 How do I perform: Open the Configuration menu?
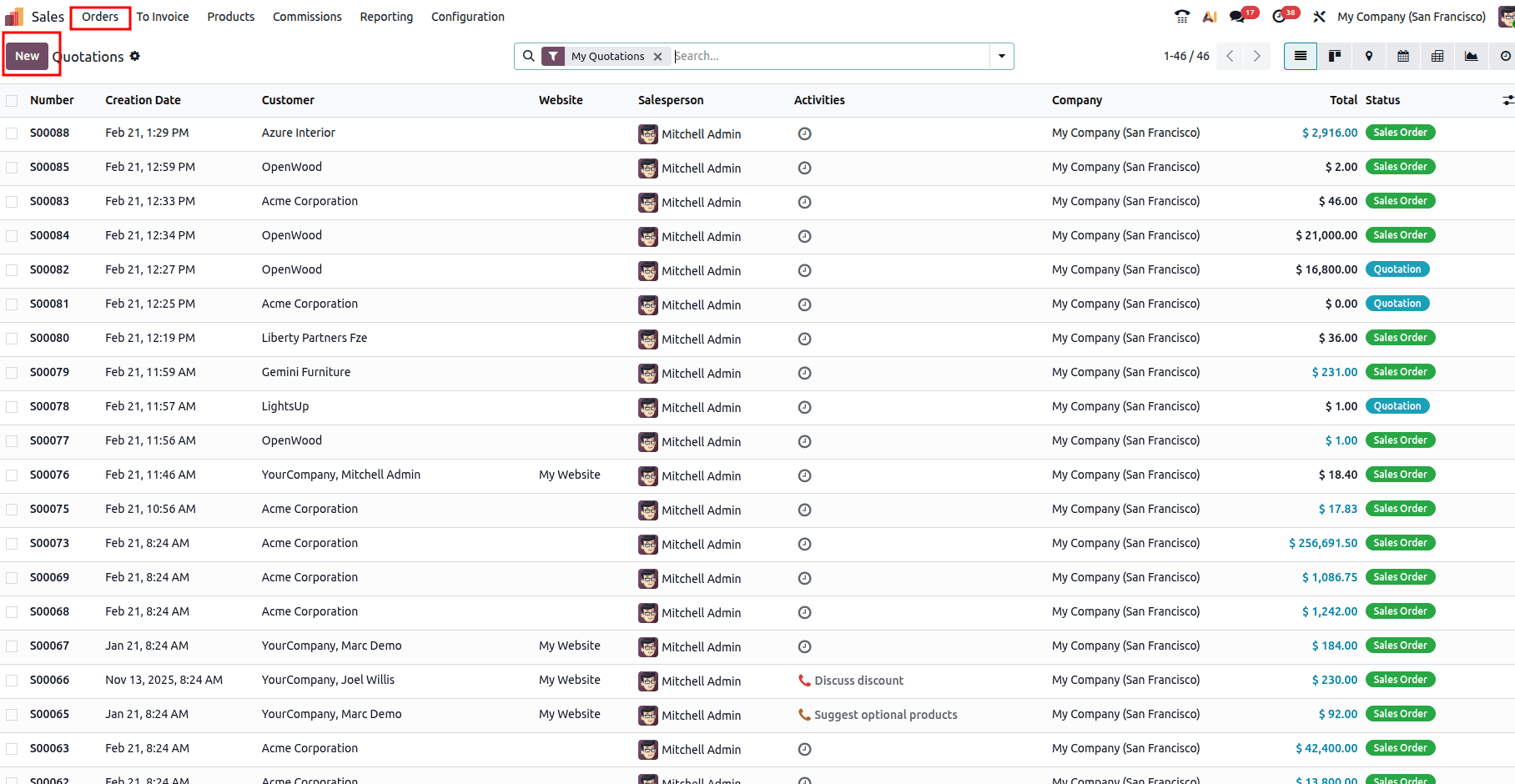468,17
